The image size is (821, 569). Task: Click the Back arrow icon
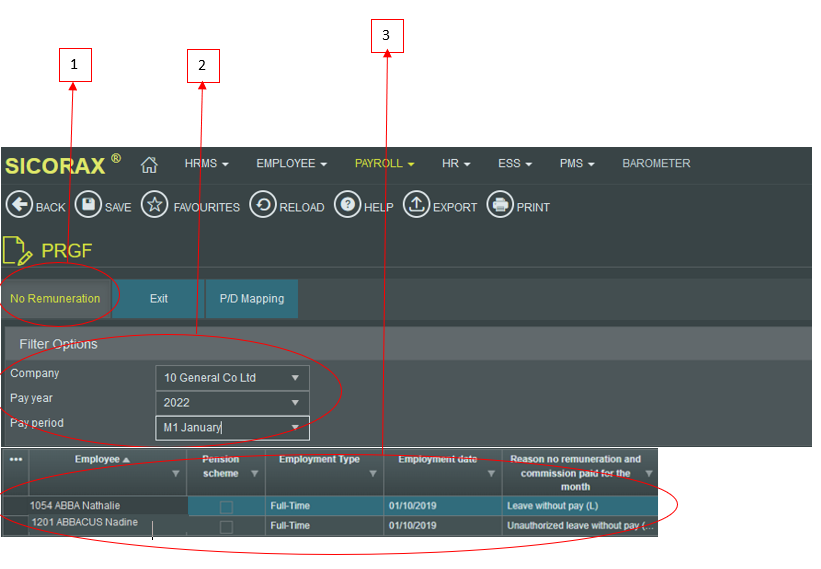coord(19,205)
